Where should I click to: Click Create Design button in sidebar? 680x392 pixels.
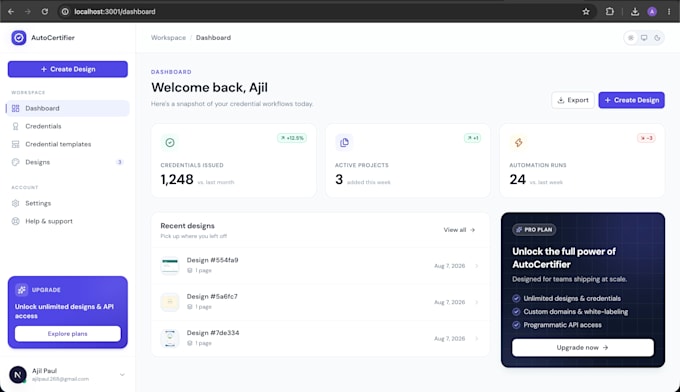click(68, 69)
